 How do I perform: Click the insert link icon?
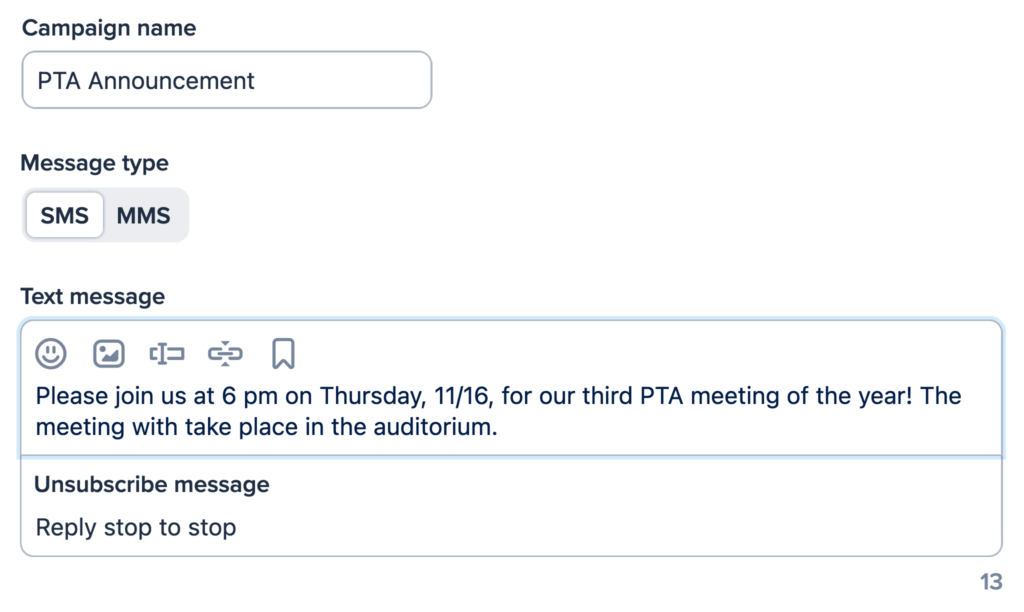click(x=226, y=353)
